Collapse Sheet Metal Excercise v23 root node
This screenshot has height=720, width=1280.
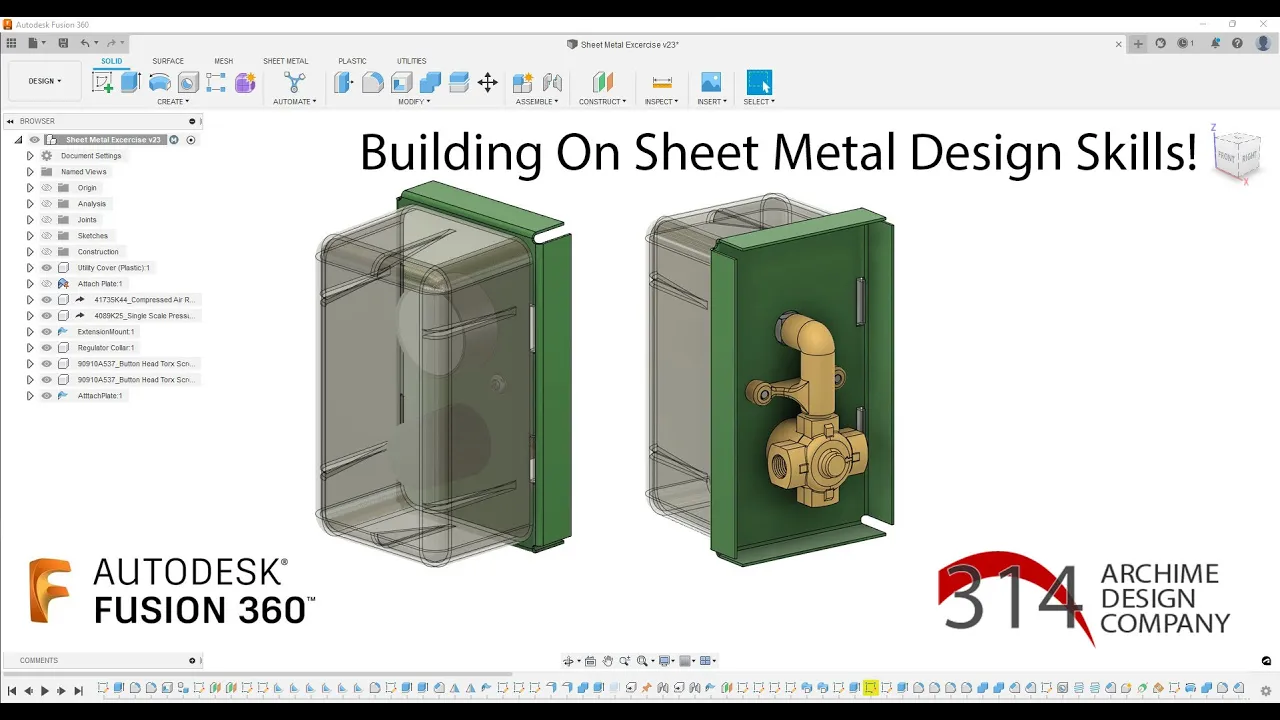[18, 140]
